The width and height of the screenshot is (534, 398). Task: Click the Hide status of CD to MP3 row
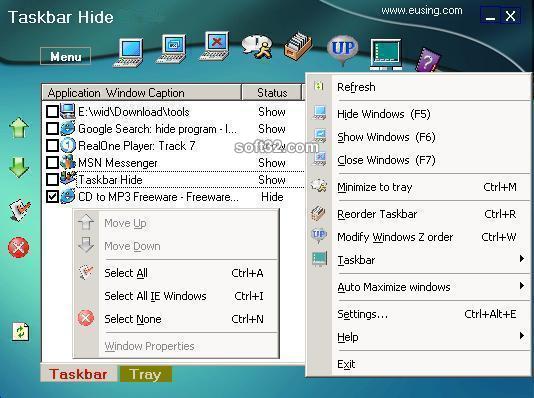pyautogui.click(x=272, y=197)
